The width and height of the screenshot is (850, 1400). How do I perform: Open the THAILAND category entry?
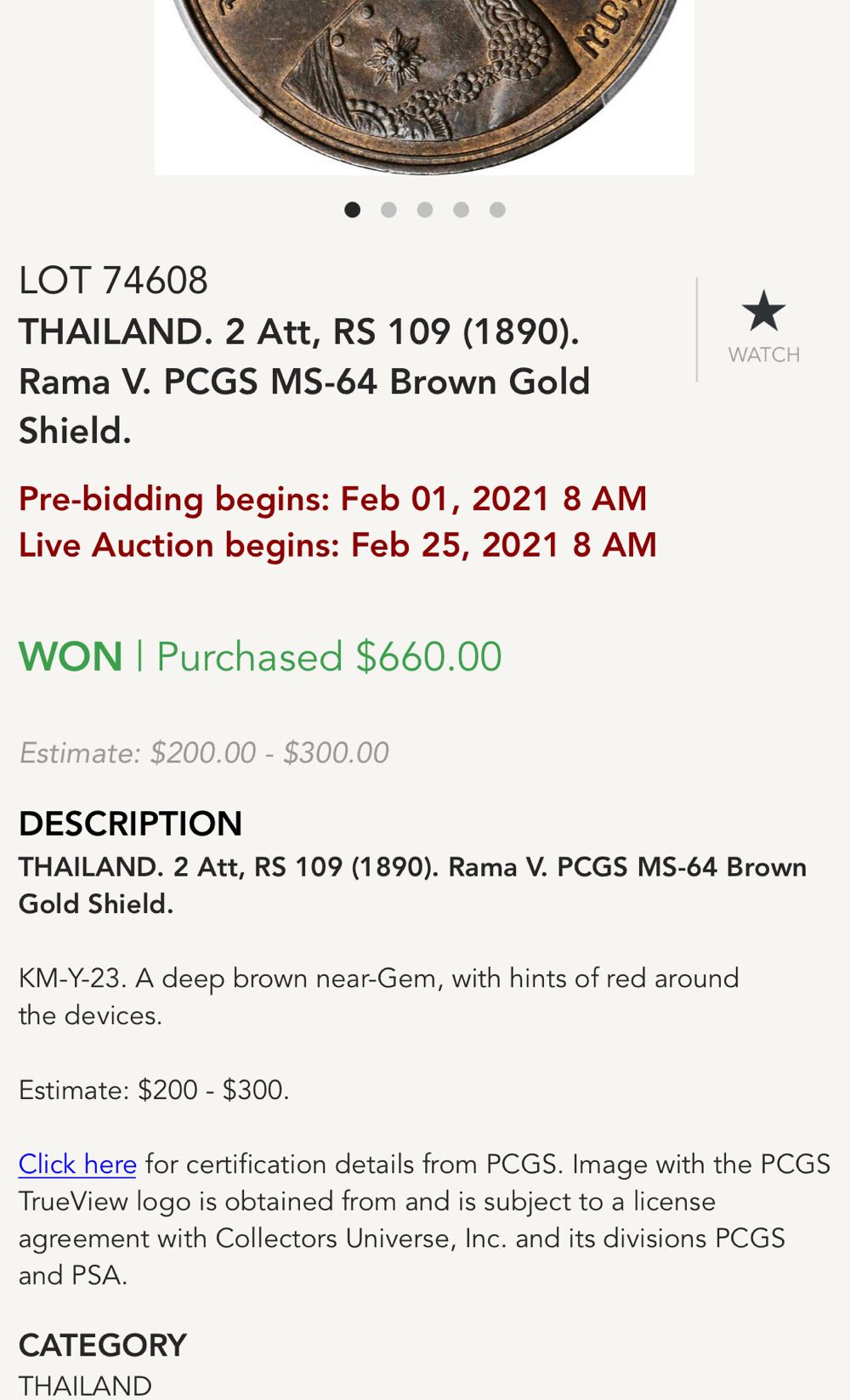point(85,1385)
